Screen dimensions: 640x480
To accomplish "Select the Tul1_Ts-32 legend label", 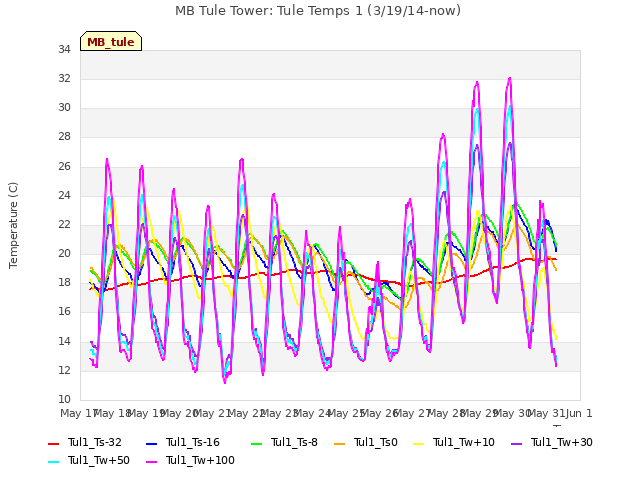I will coord(95,442).
